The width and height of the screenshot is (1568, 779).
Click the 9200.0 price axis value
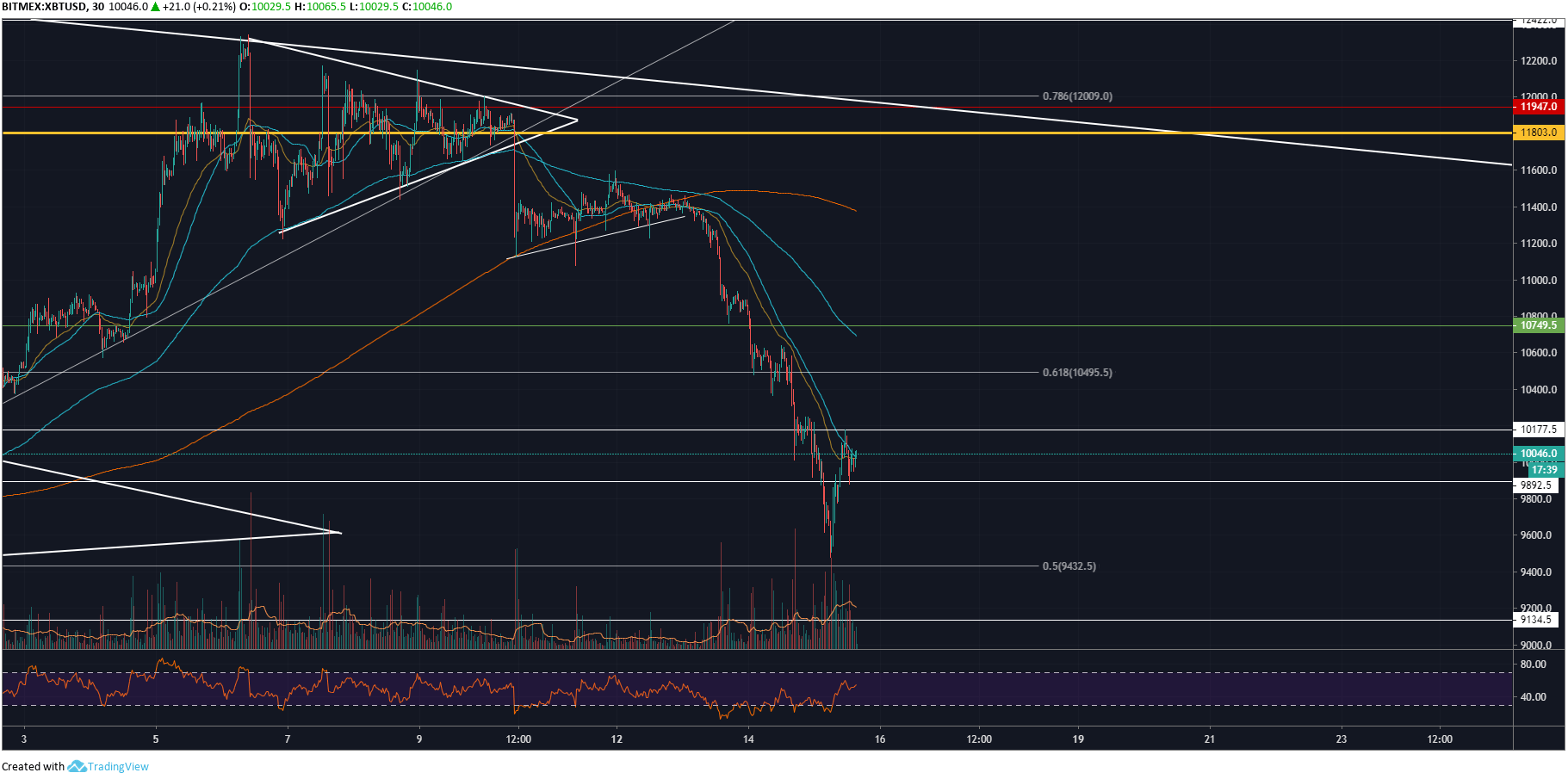pyautogui.click(x=1536, y=609)
